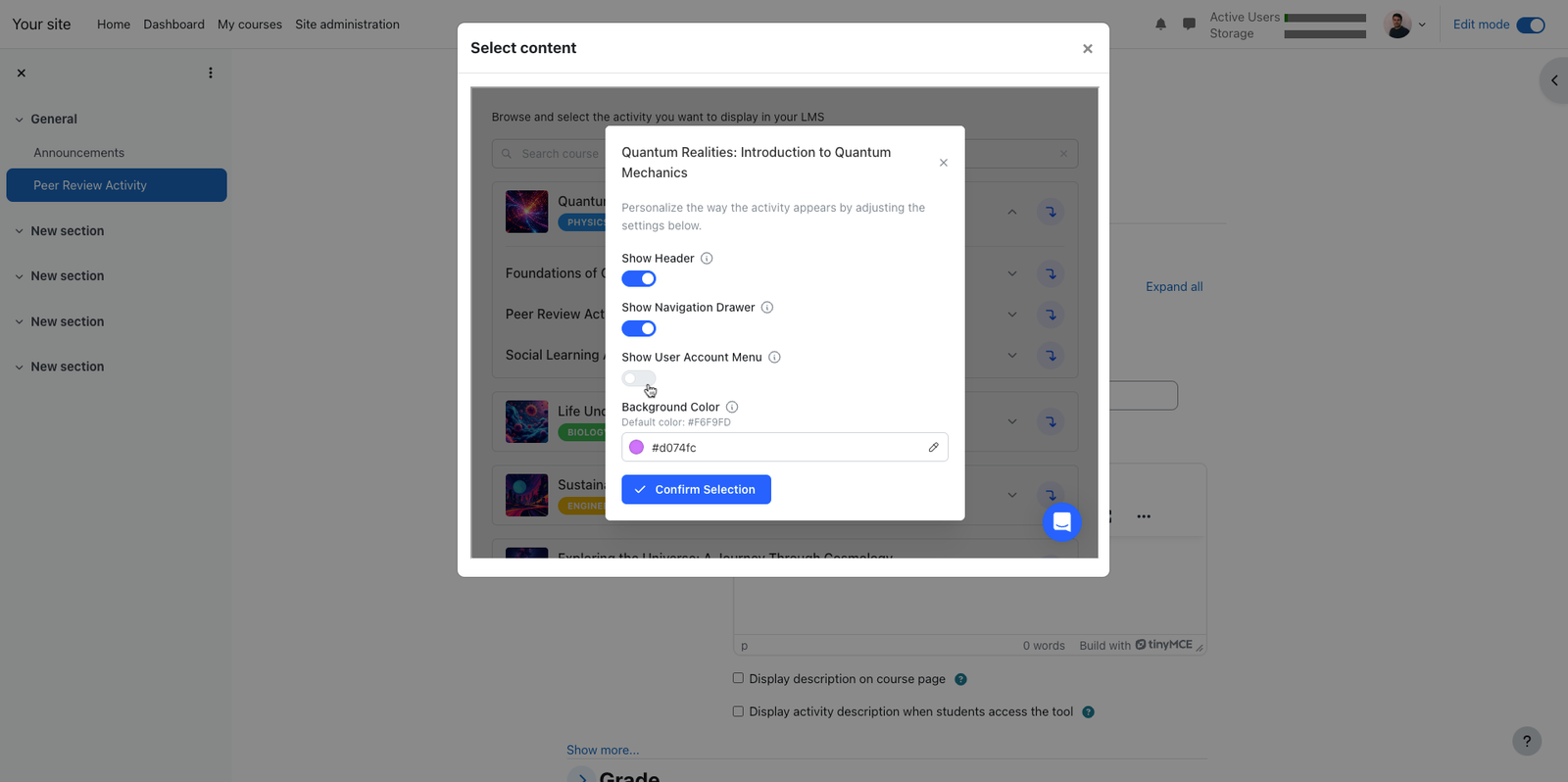
Task: Click the pencil edit icon in color field
Action: 933,447
